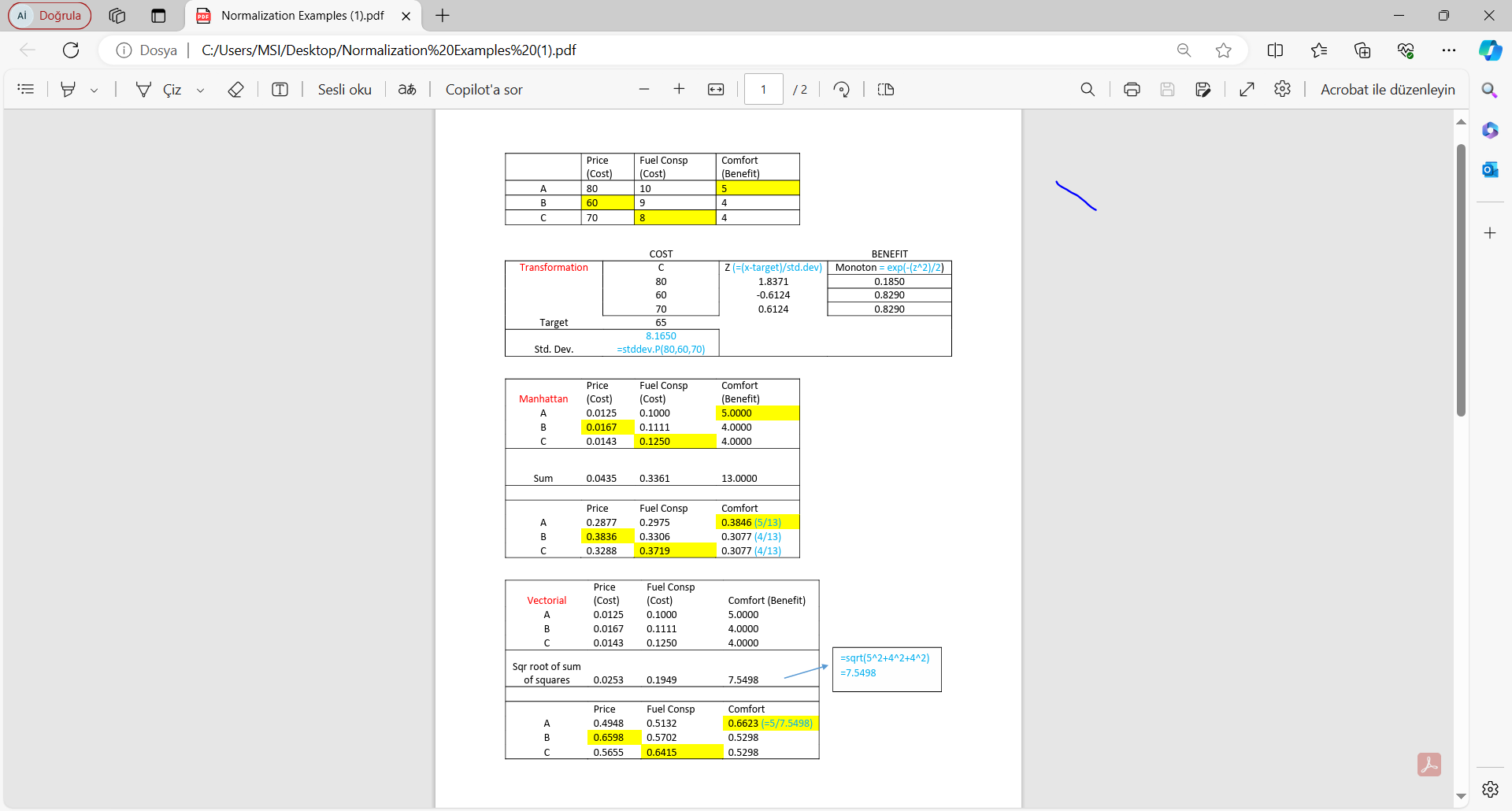Switch to page view layout
Viewport: 1512px width, 811px height.
click(x=886, y=90)
